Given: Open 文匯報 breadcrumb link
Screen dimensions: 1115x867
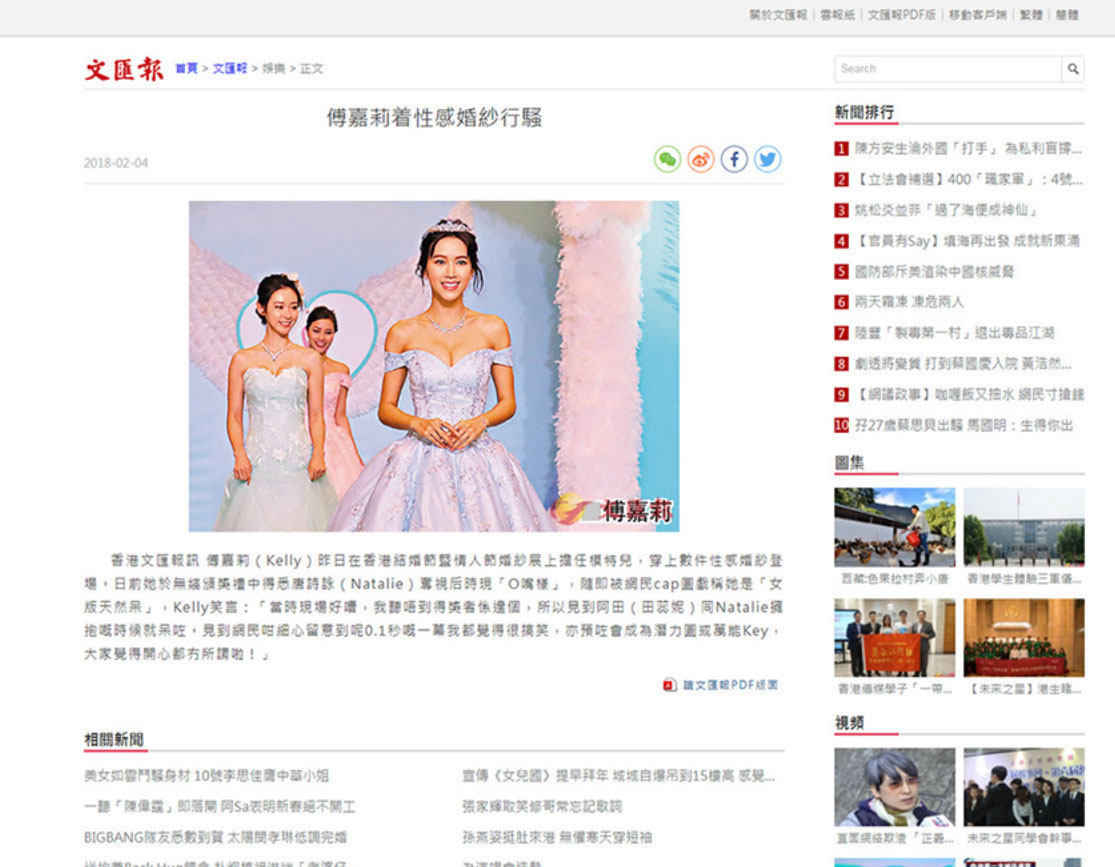Looking at the screenshot, I should (229, 69).
